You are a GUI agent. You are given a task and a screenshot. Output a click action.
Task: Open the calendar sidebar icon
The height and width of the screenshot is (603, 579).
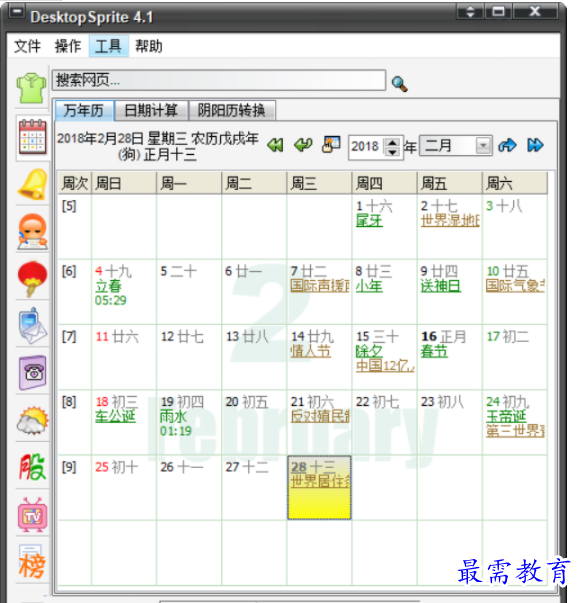click(33, 137)
